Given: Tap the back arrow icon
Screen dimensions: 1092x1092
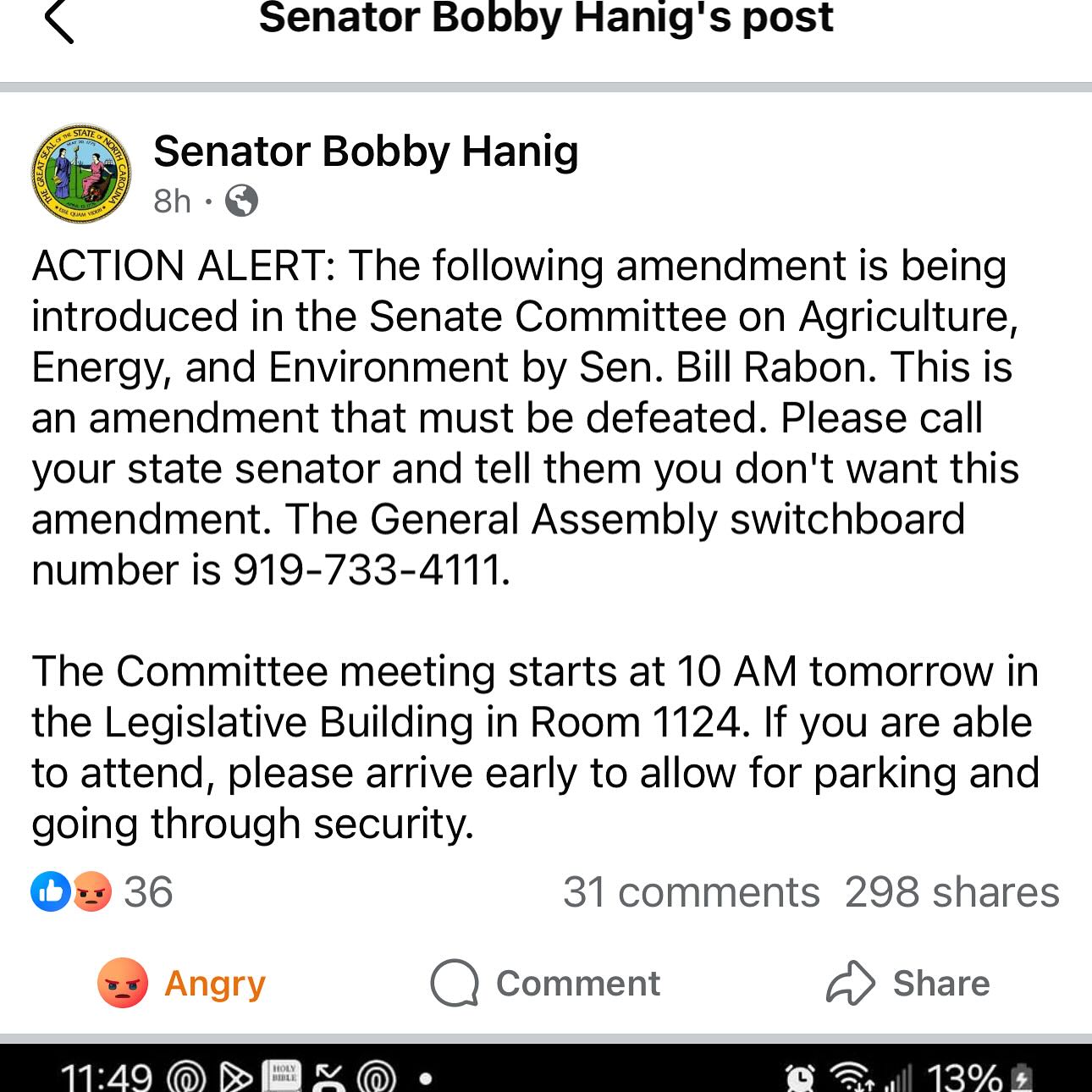Looking at the screenshot, I should pyautogui.click(x=59, y=20).
